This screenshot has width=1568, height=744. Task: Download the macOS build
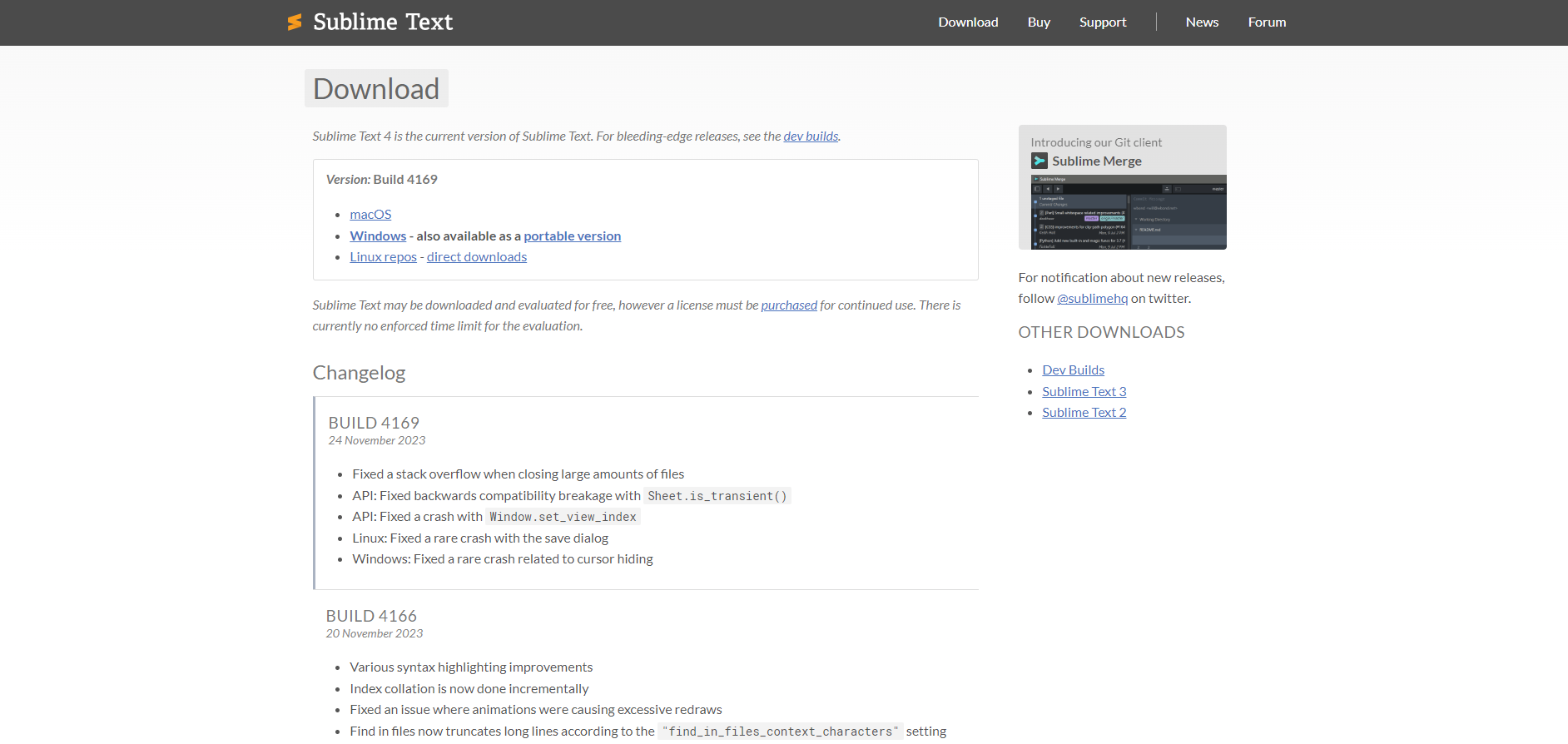[x=370, y=215]
